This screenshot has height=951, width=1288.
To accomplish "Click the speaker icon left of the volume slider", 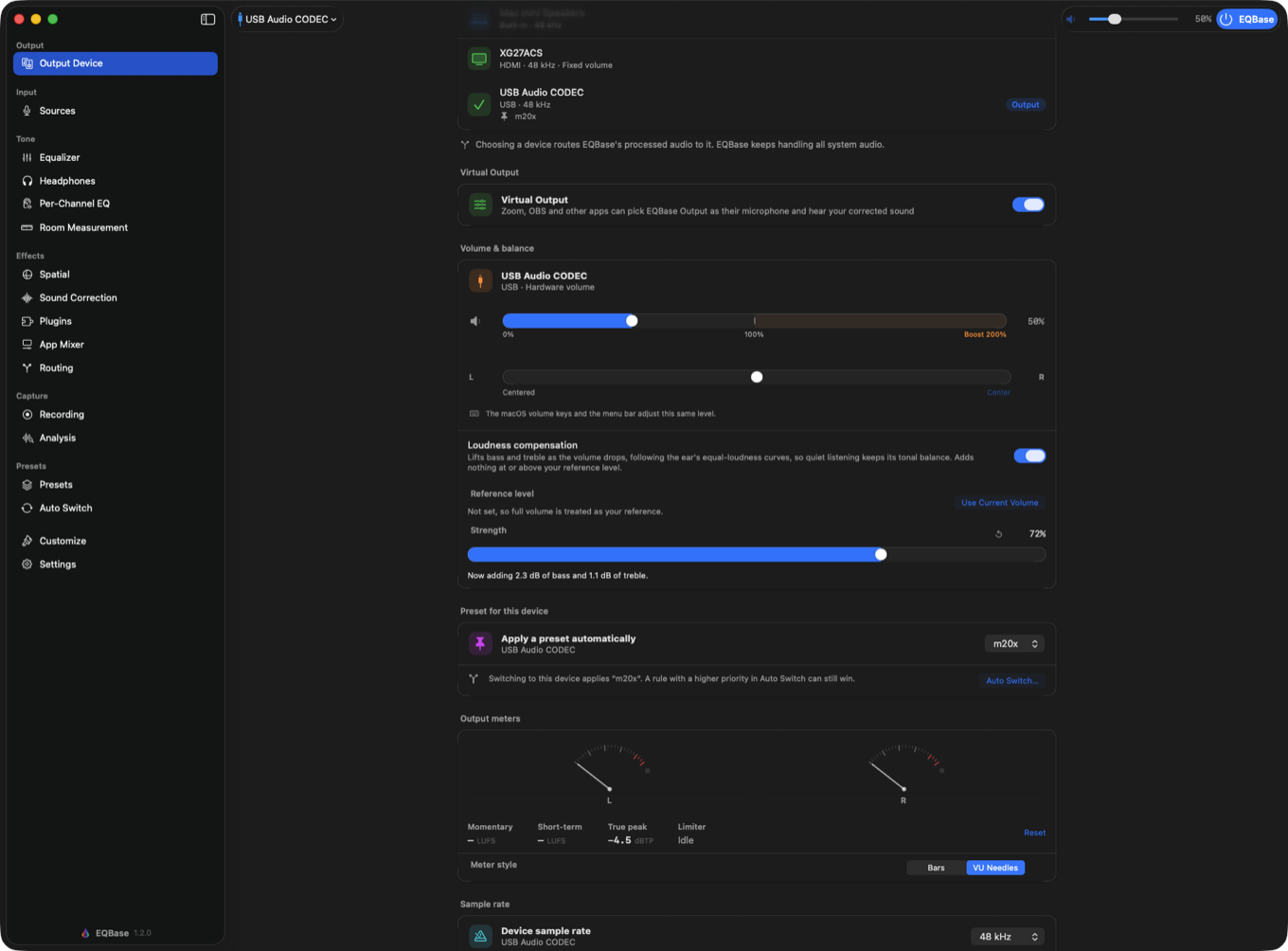I will (x=475, y=321).
